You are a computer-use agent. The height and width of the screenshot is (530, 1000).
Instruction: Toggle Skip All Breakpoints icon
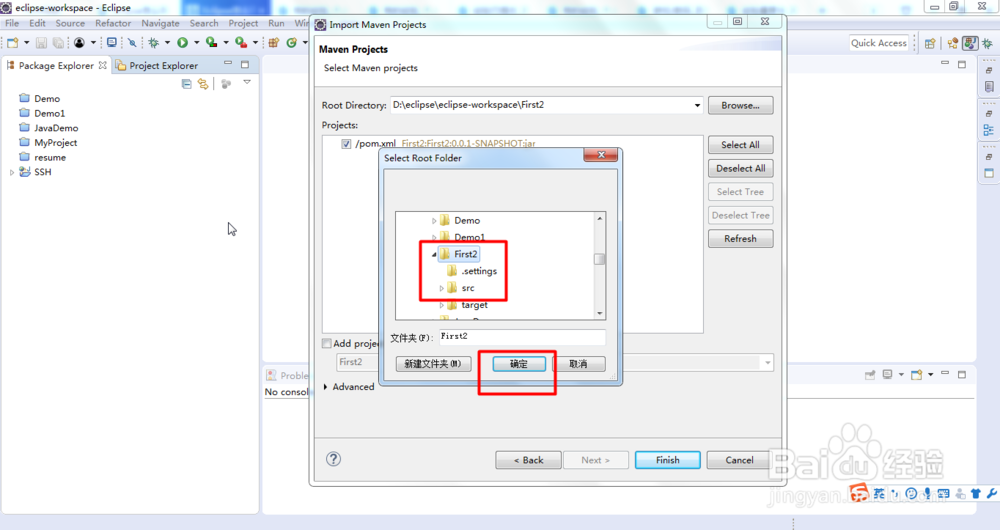click(132, 43)
